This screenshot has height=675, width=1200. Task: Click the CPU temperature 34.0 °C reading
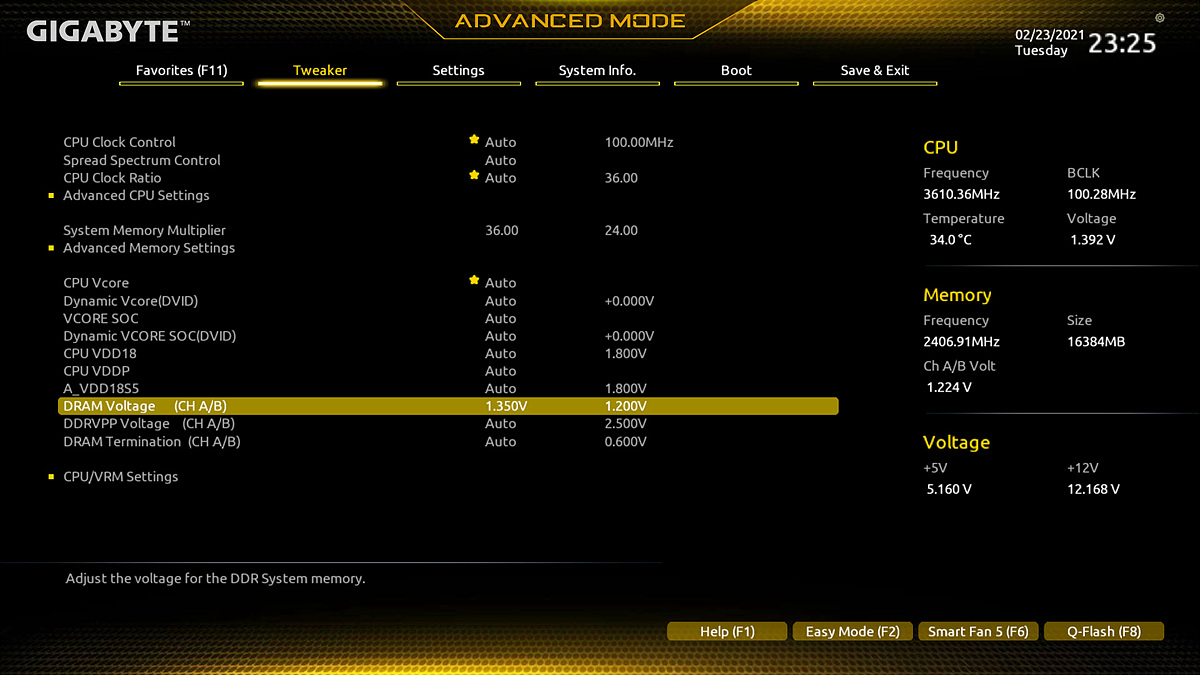click(950, 240)
